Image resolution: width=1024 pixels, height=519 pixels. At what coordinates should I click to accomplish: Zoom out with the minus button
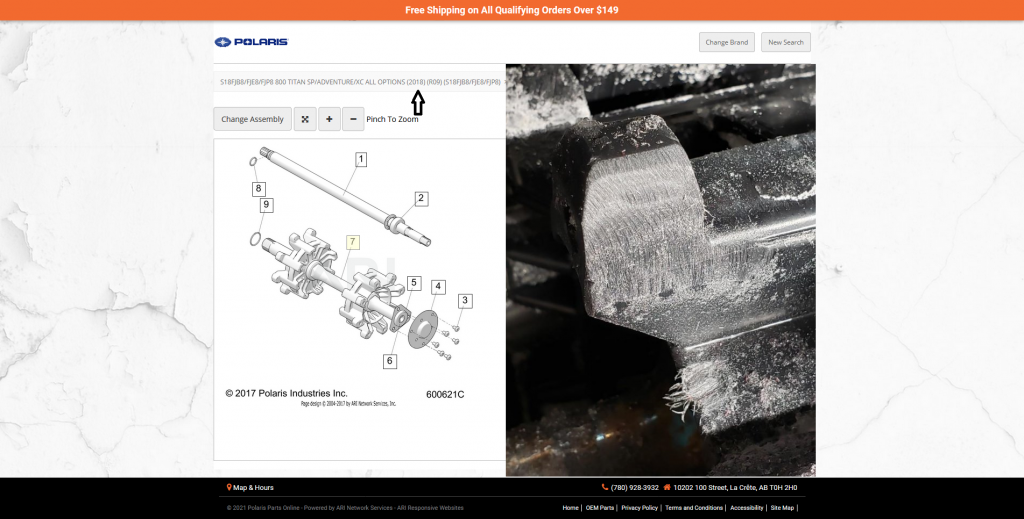[353, 119]
